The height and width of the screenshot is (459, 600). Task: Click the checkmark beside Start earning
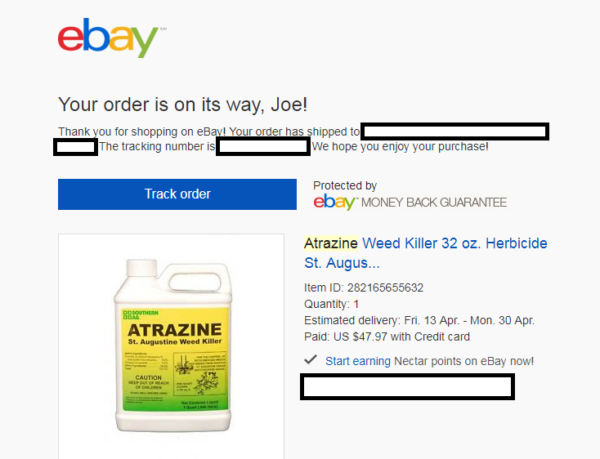[311, 360]
